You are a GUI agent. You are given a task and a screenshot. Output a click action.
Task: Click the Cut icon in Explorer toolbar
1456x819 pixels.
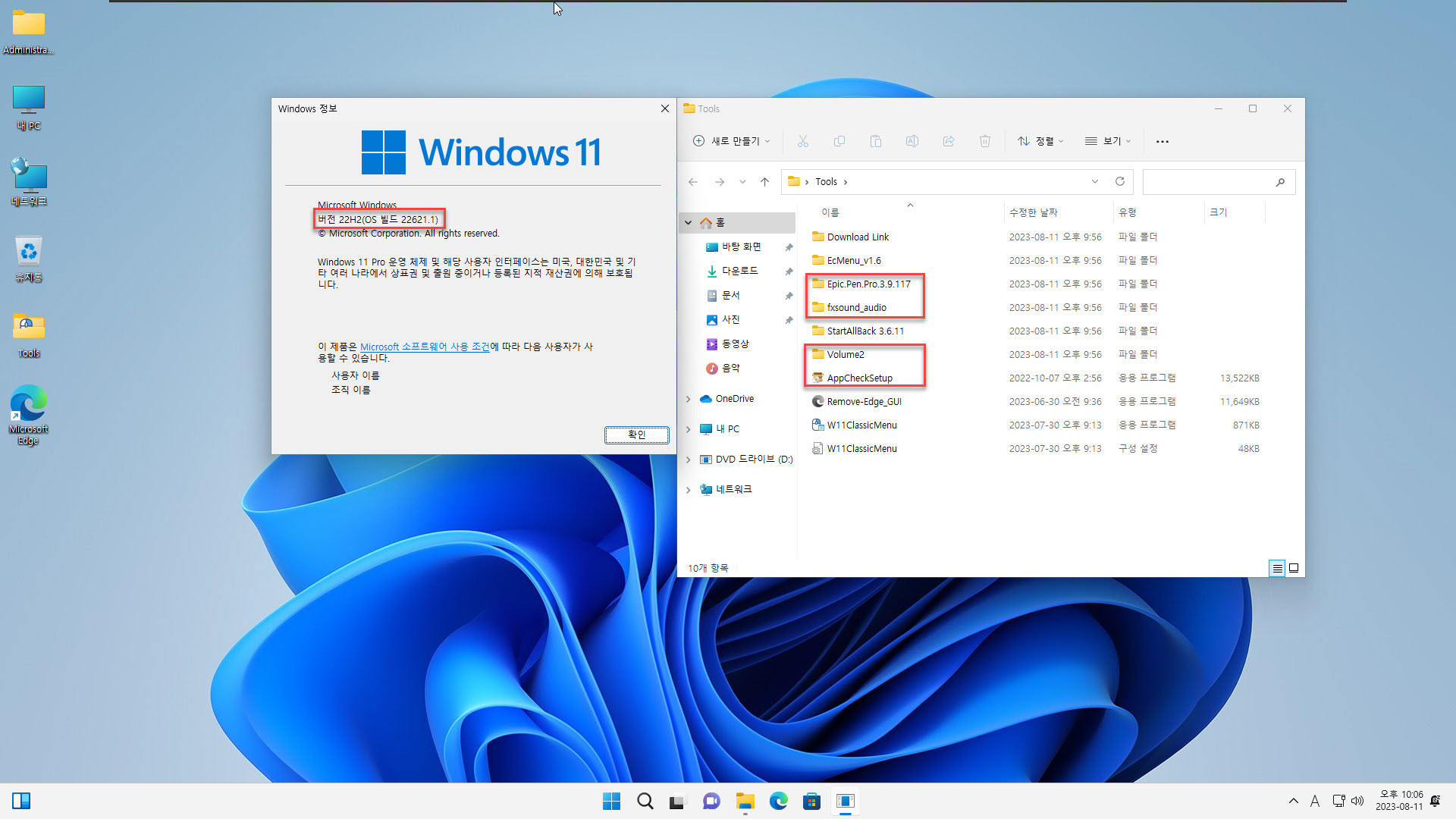click(x=803, y=141)
